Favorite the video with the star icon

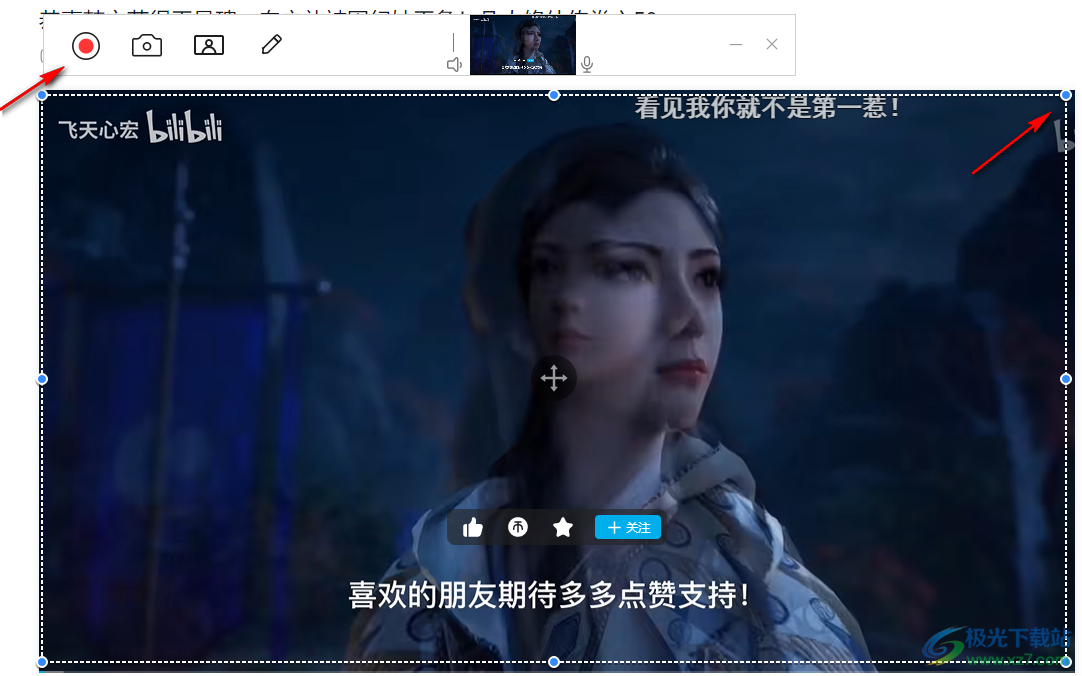[563, 528]
